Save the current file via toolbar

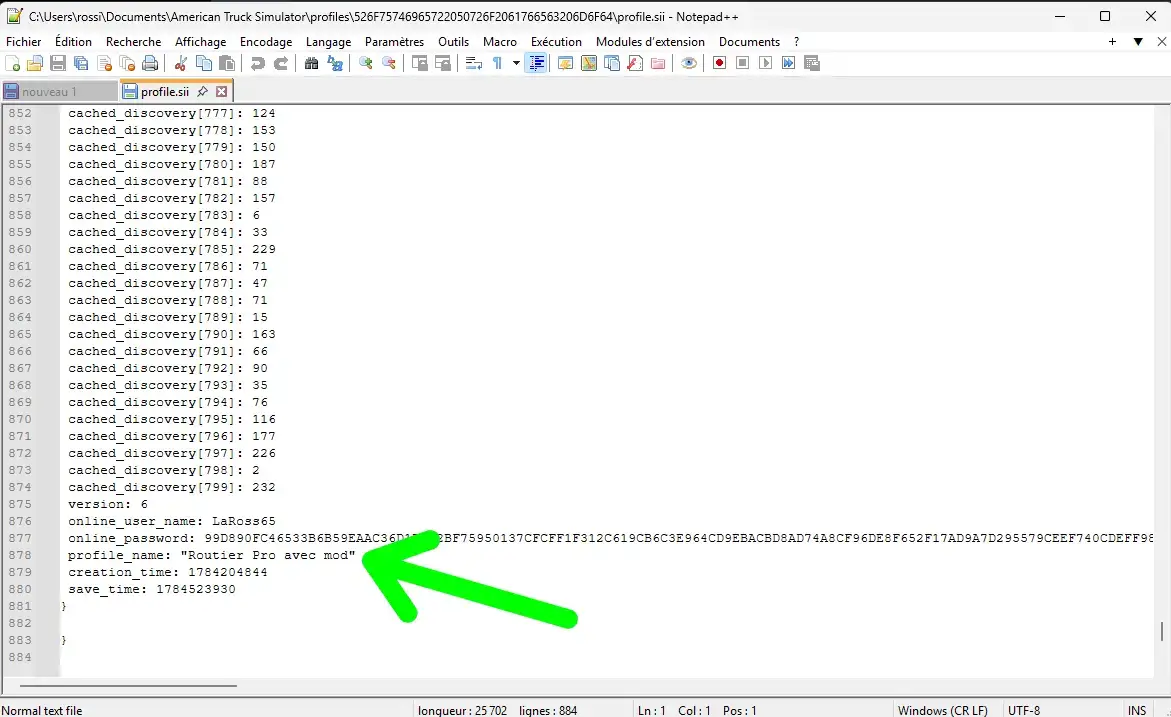(58, 63)
